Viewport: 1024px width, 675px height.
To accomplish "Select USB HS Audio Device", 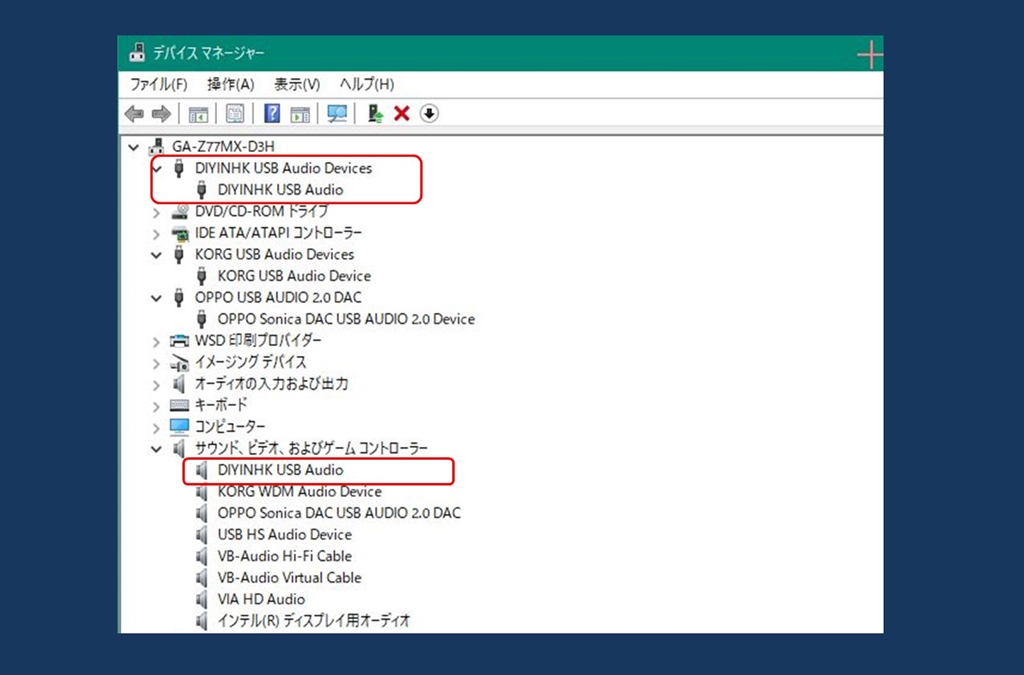I will coord(285,535).
